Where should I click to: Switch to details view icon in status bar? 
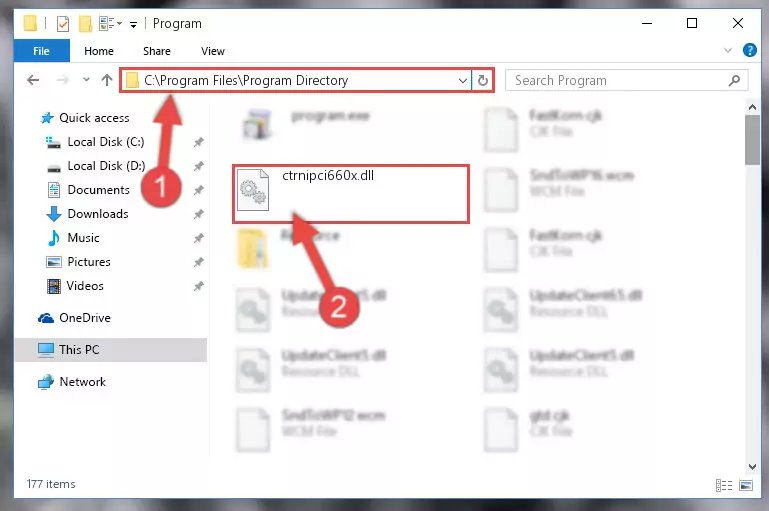tap(724, 485)
